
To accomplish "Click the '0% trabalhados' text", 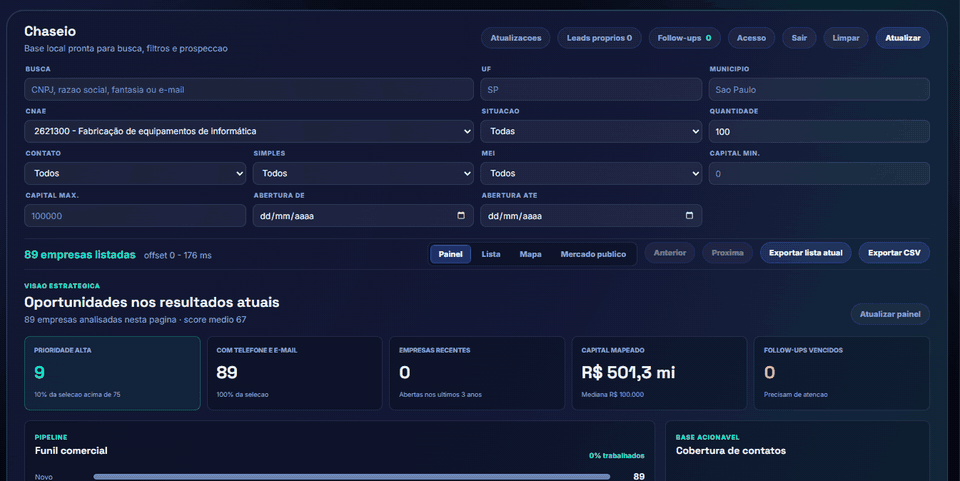I will [617, 455].
